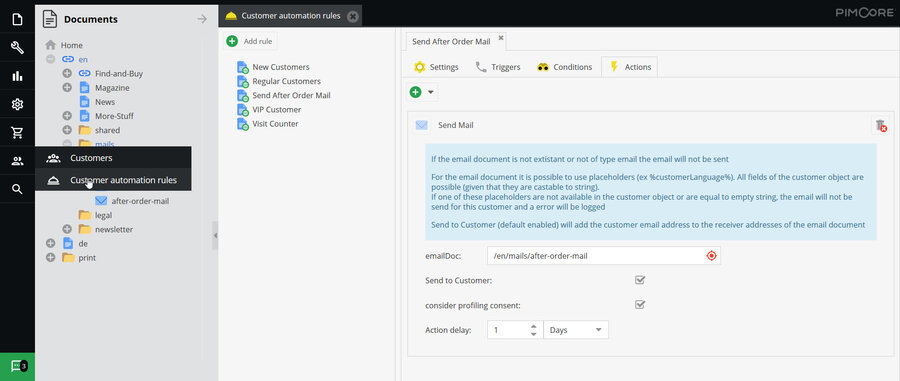900x381 pixels.
Task: Open the gear Settings sidebar icon
Action: pos(17,104)
